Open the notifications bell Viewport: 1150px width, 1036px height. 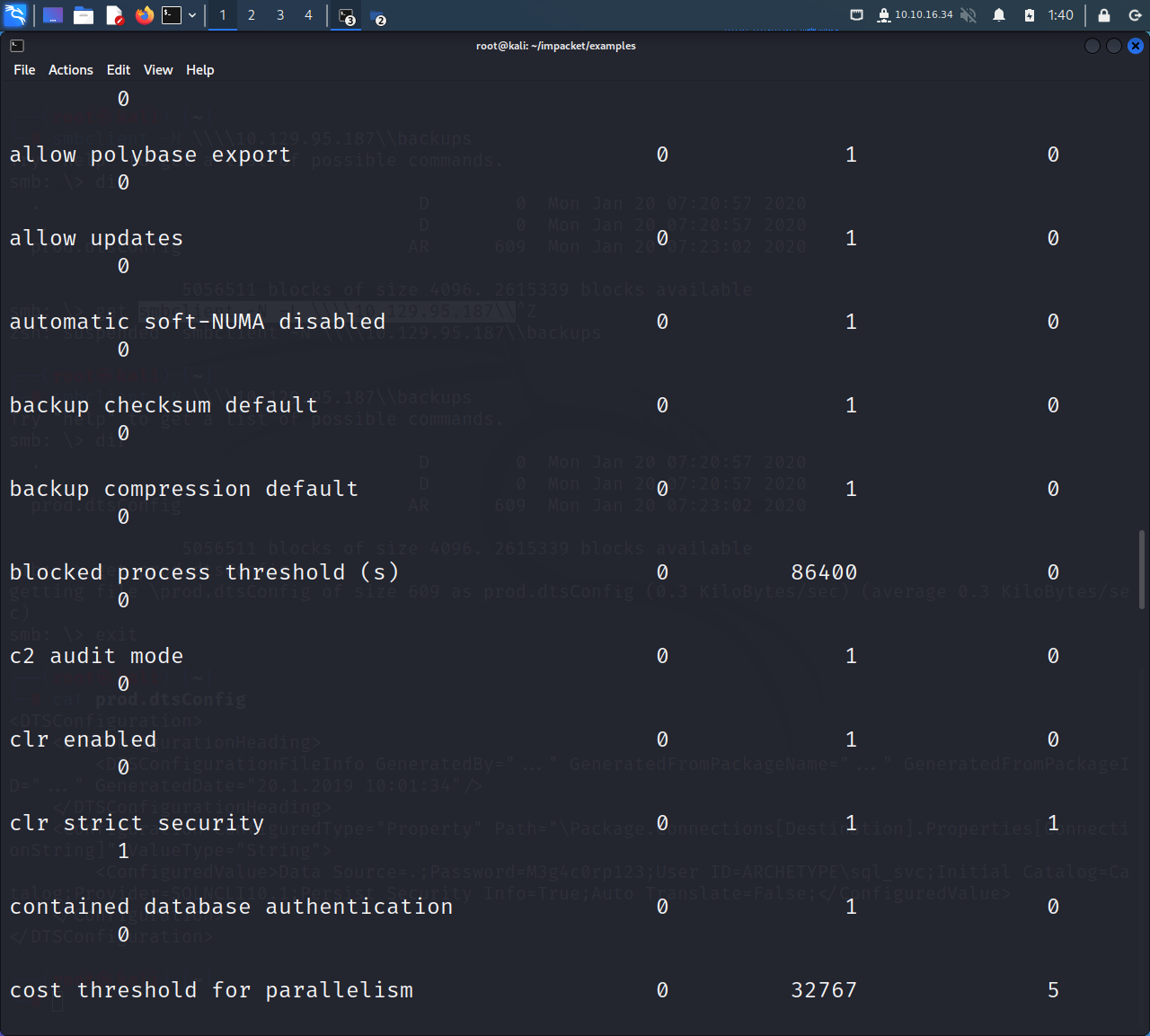(999, 15)
